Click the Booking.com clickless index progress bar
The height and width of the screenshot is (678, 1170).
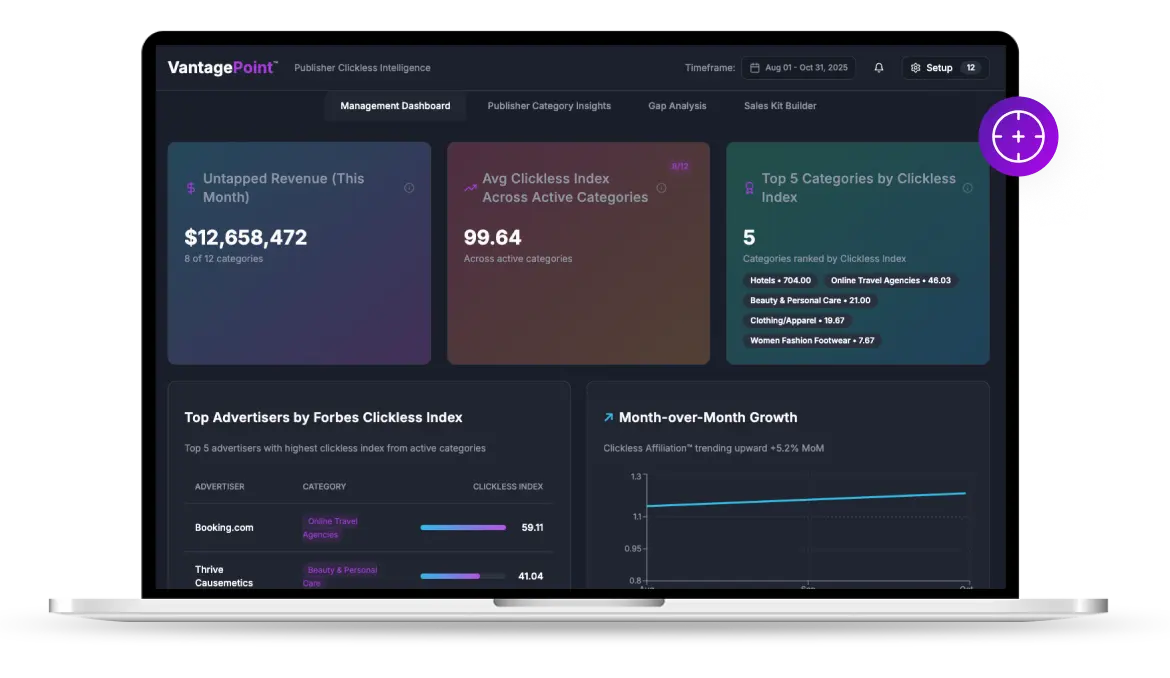[463, 527]
